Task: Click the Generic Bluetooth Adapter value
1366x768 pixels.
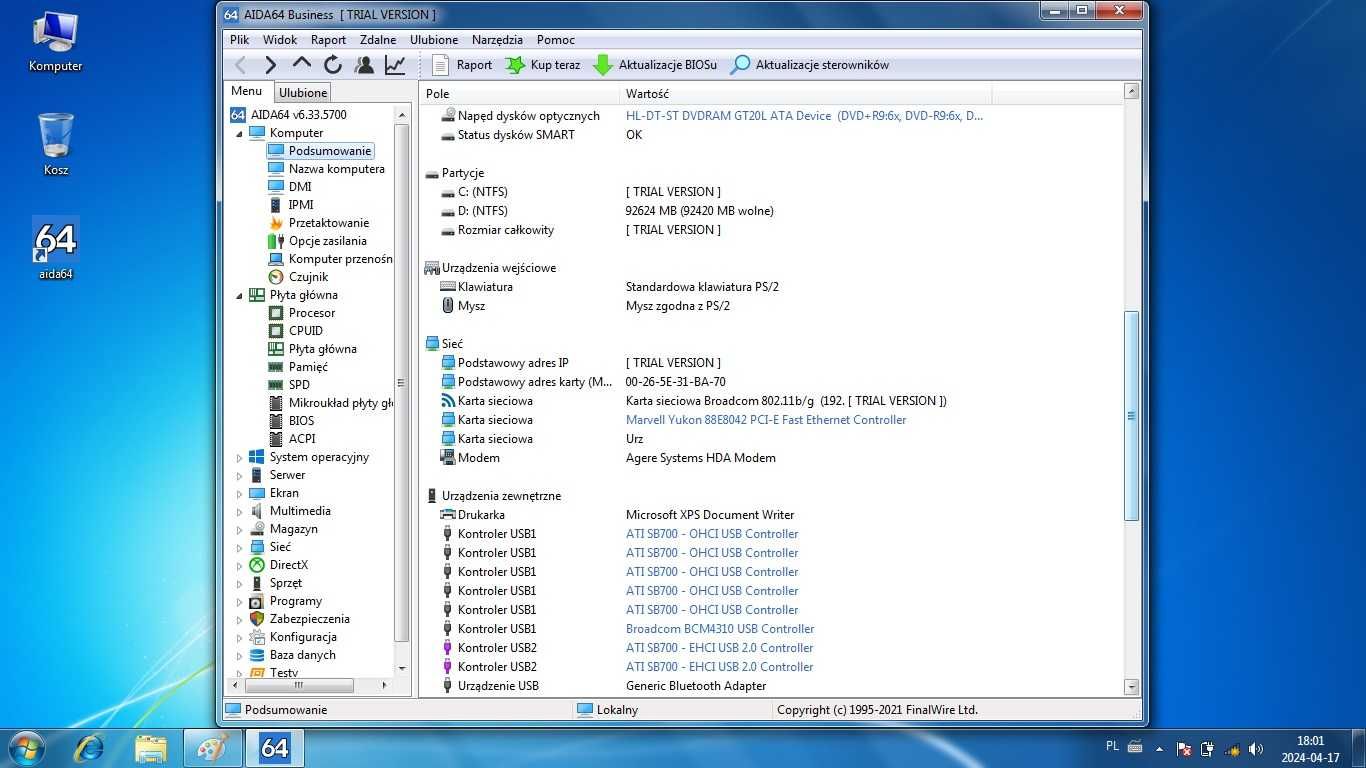Action: 696,686
